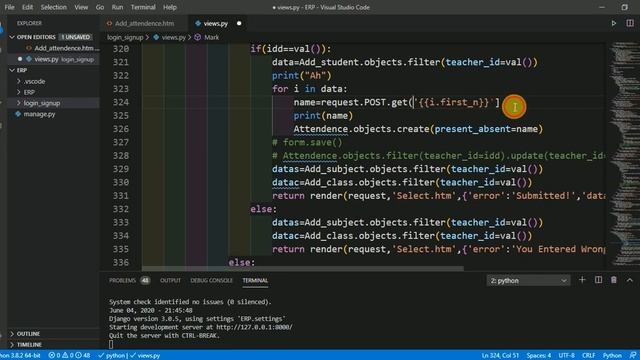The width and height of the screenshot is (640, 360).
Task: Open the View menu
Action: 81,7
